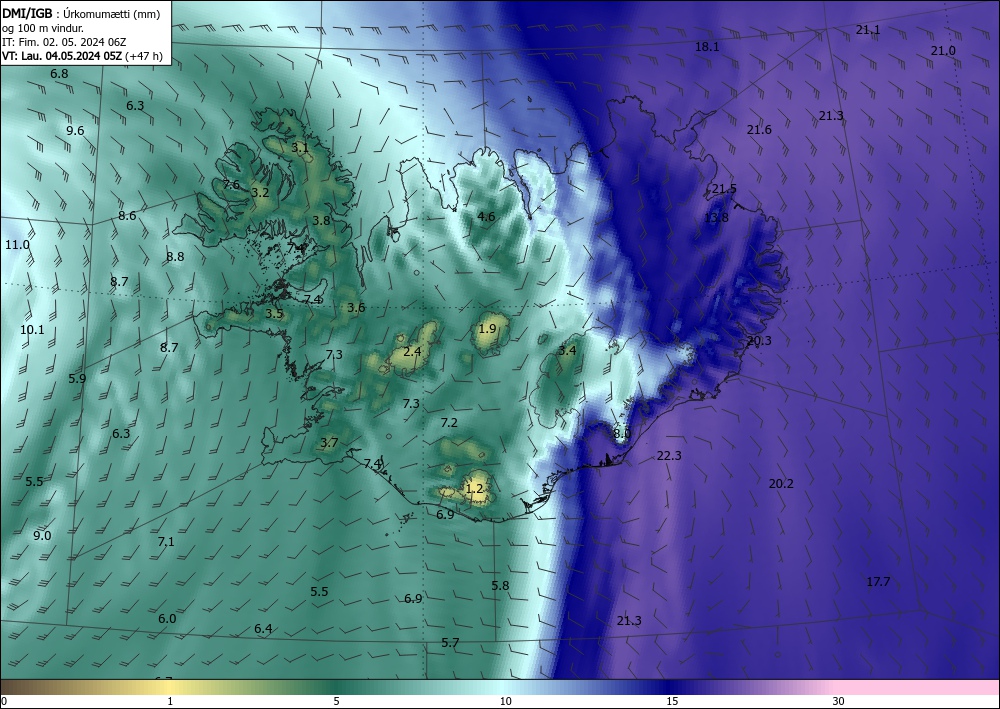Screen dimensions: 1000x709
Task: Select the "3.7" value on Reykjanes
Action: [329, 442]
